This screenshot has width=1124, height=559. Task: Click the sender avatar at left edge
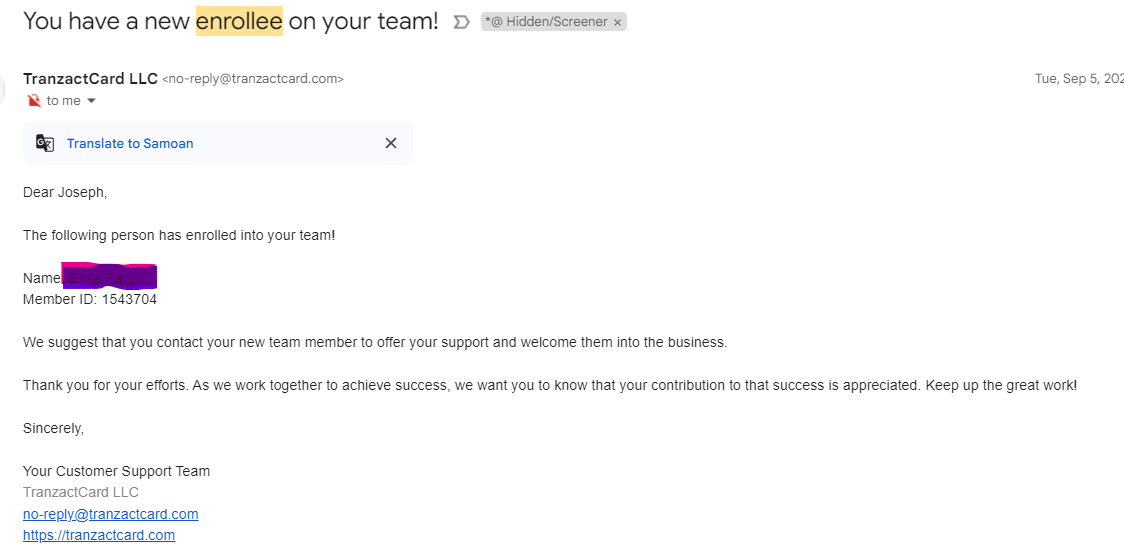(3, 89)
